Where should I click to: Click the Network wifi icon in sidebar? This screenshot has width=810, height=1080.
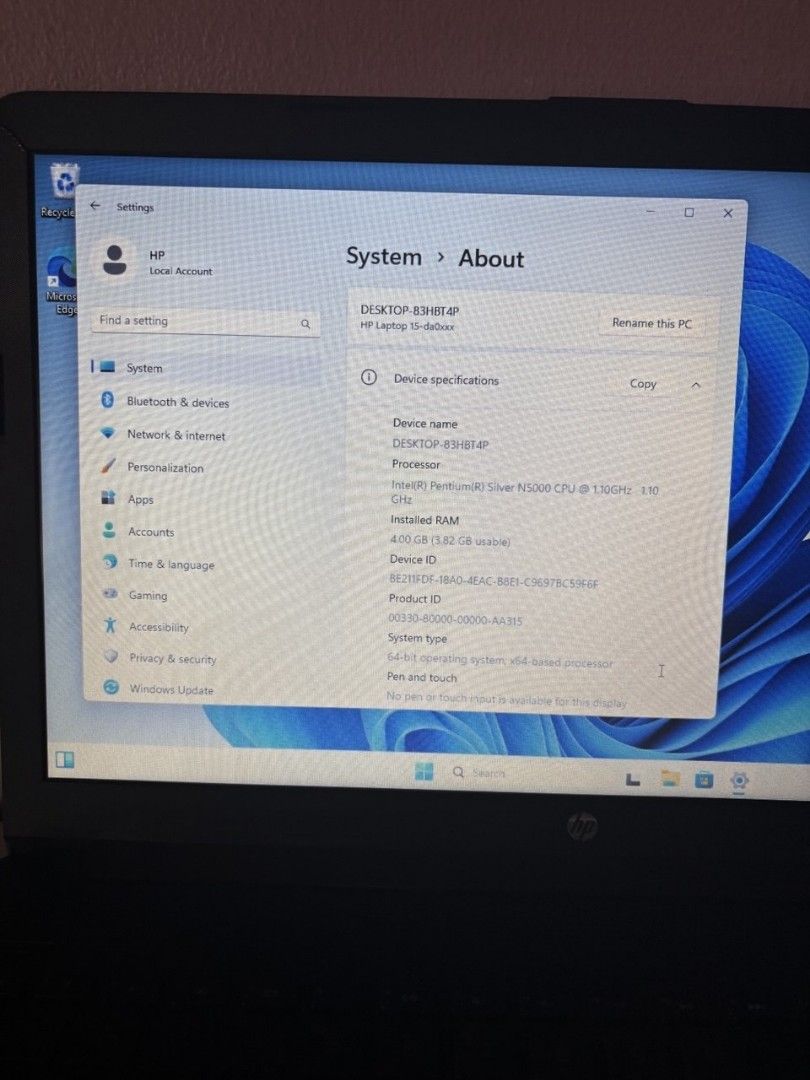pos(107,433)
